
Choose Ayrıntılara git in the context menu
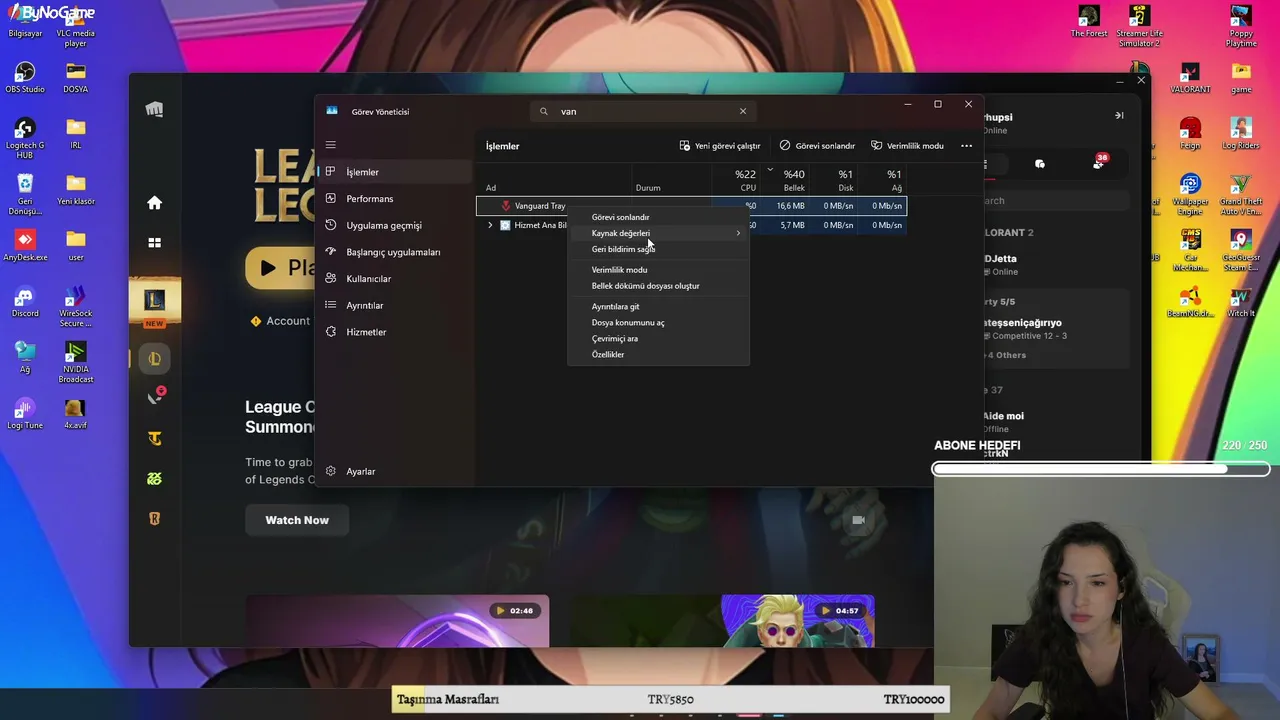[658, 307]
